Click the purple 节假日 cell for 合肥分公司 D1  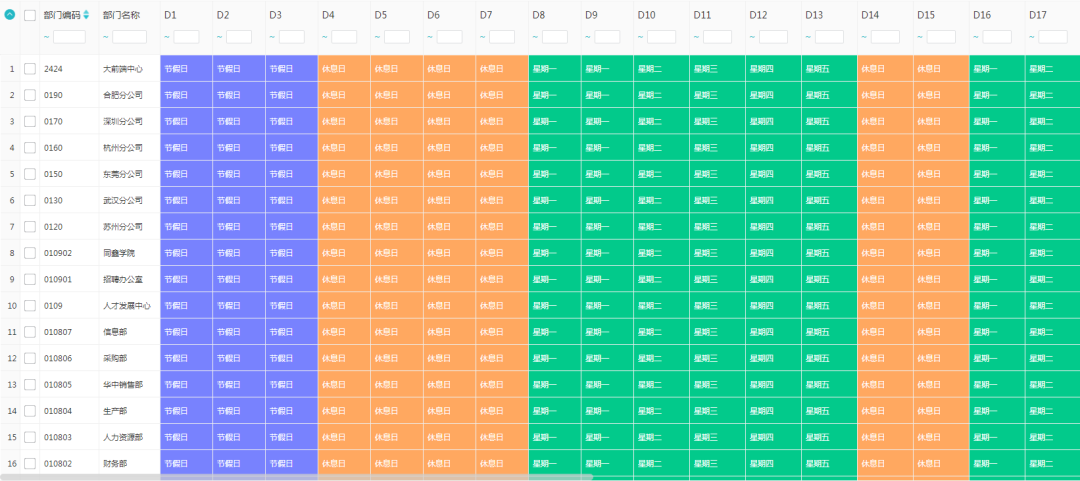[x=186, y=95]
